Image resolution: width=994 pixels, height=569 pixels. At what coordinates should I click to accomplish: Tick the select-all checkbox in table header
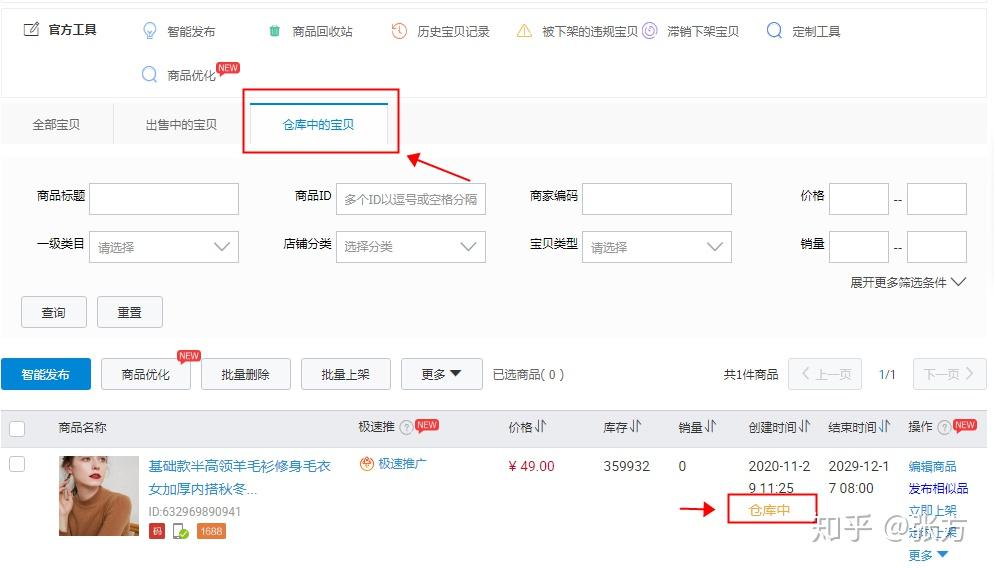point(17,428)
